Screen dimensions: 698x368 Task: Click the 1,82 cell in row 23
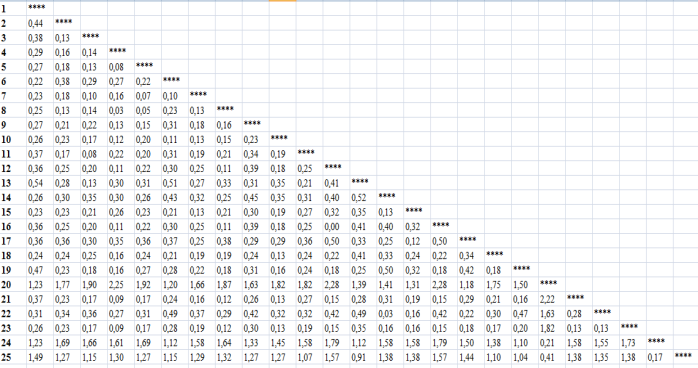[552, 328]
